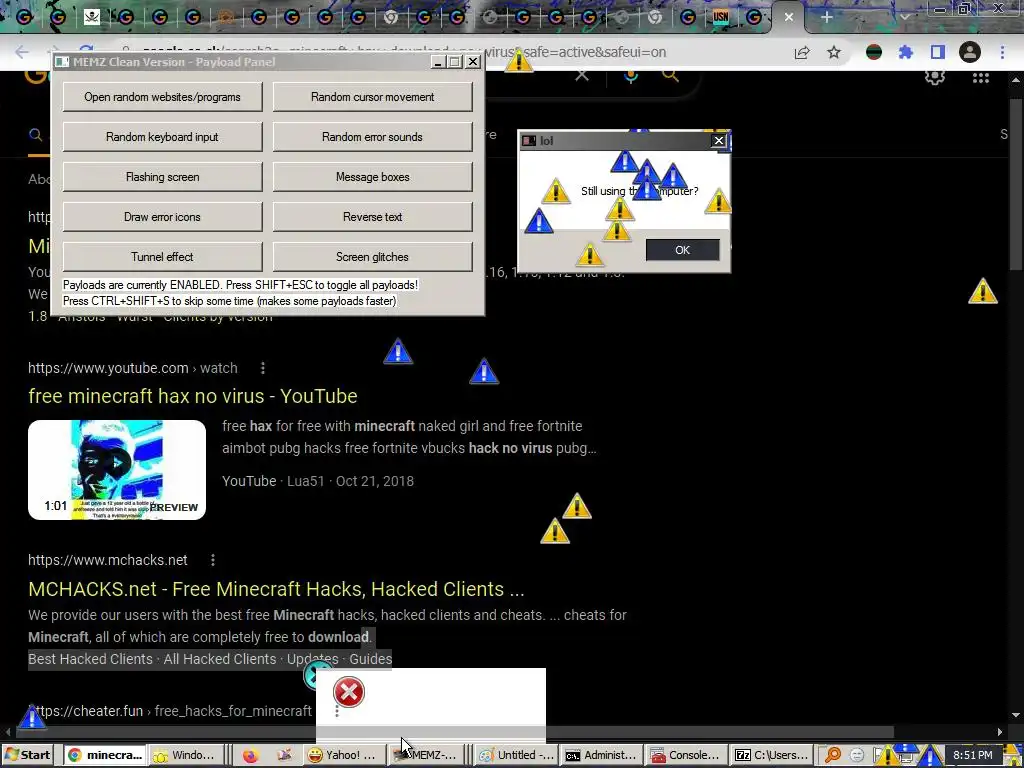1024x768 pixels.
Task: Open Chrome side panel icon
Action: (x=938, y=52)
